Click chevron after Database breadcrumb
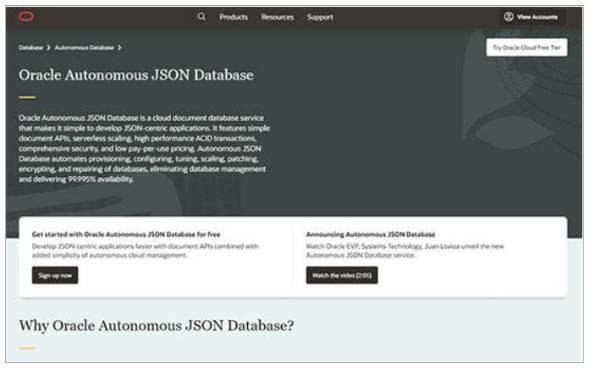The height and width of the screenshot is (369, 590). pos(49,48)
